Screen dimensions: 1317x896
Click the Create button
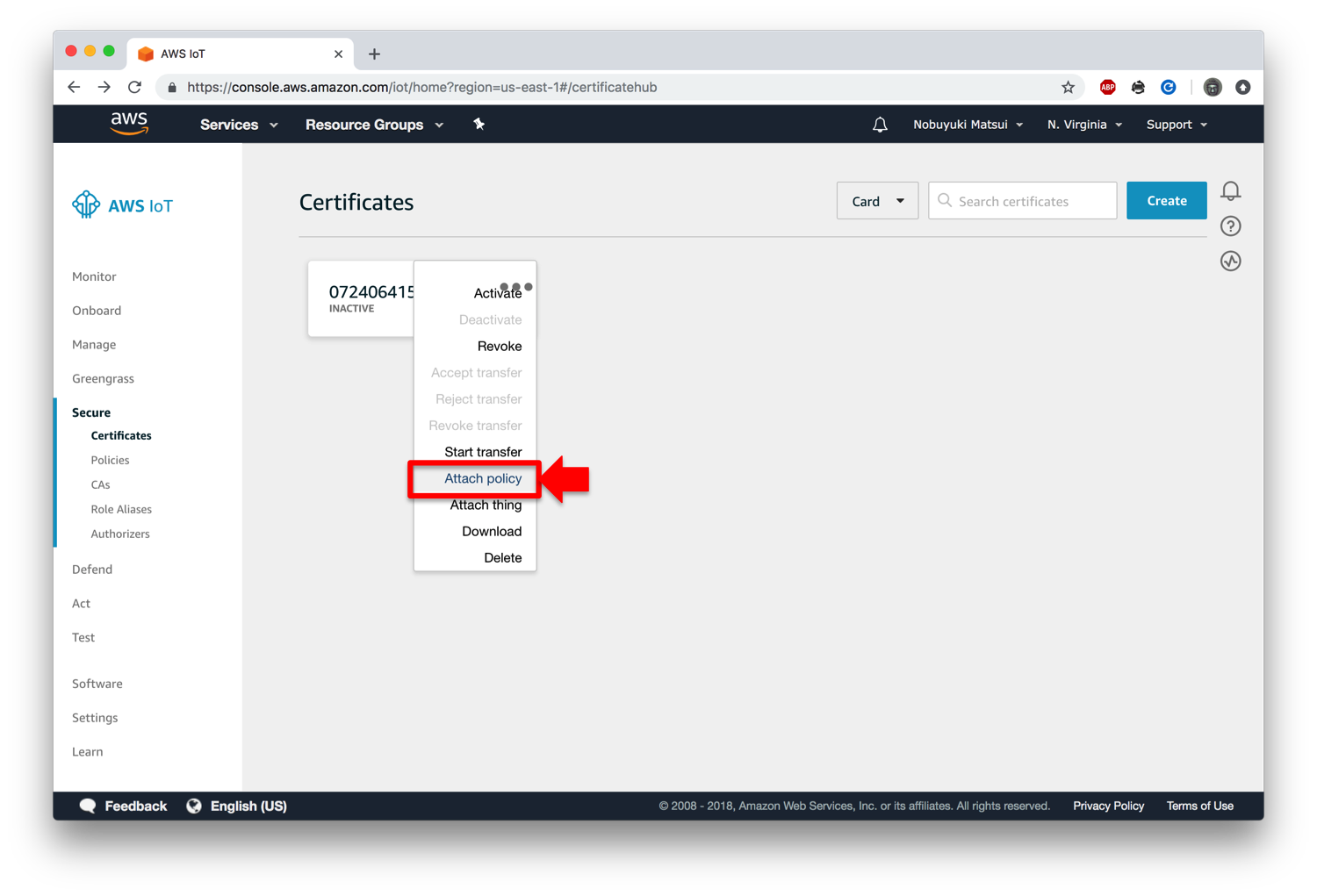1166,200
